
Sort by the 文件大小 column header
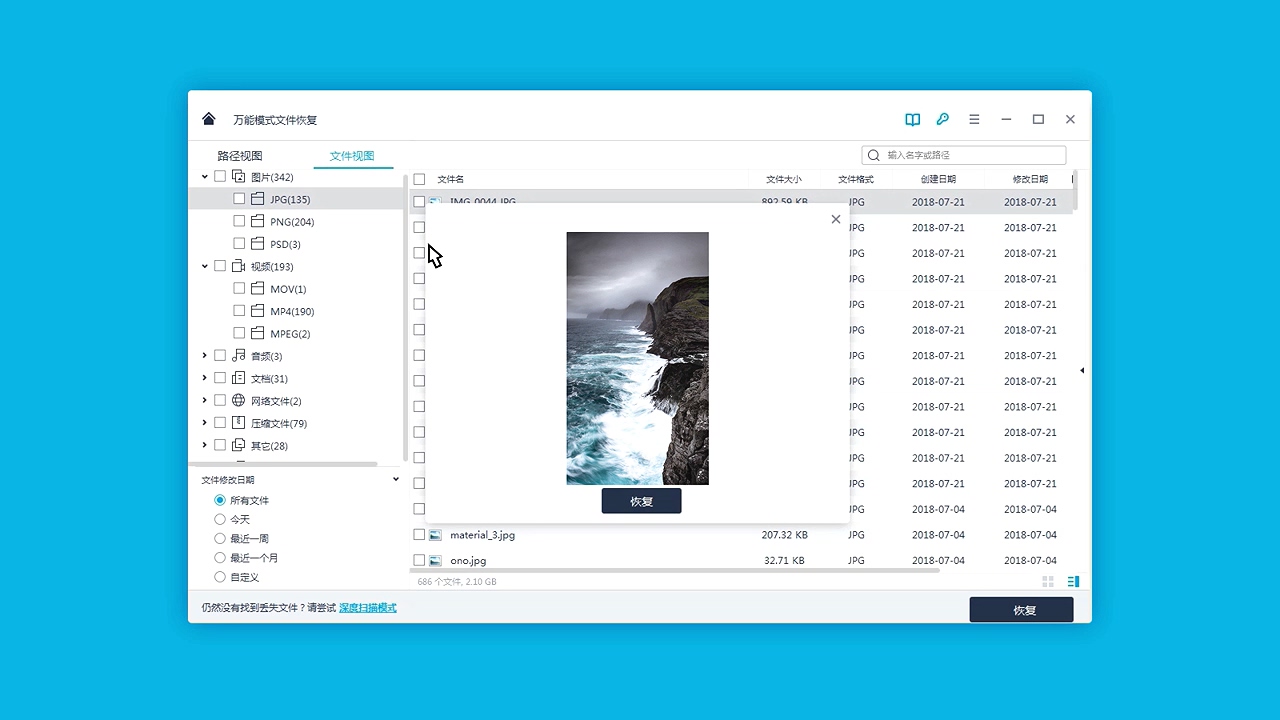pos(783,179)
